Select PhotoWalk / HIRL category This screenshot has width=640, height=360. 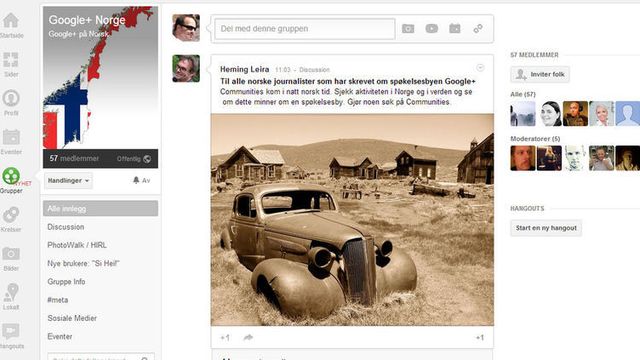coord(77,245)
